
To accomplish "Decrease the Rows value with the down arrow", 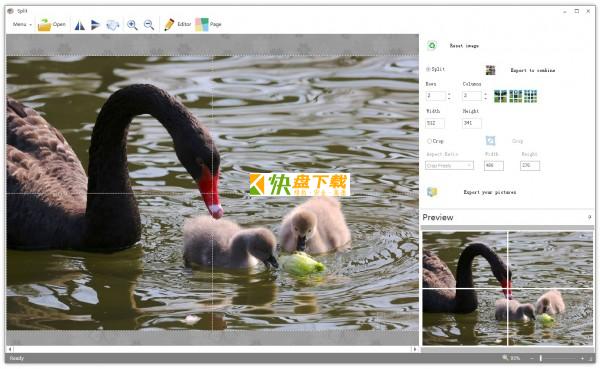I will click(x=449, y=98).
